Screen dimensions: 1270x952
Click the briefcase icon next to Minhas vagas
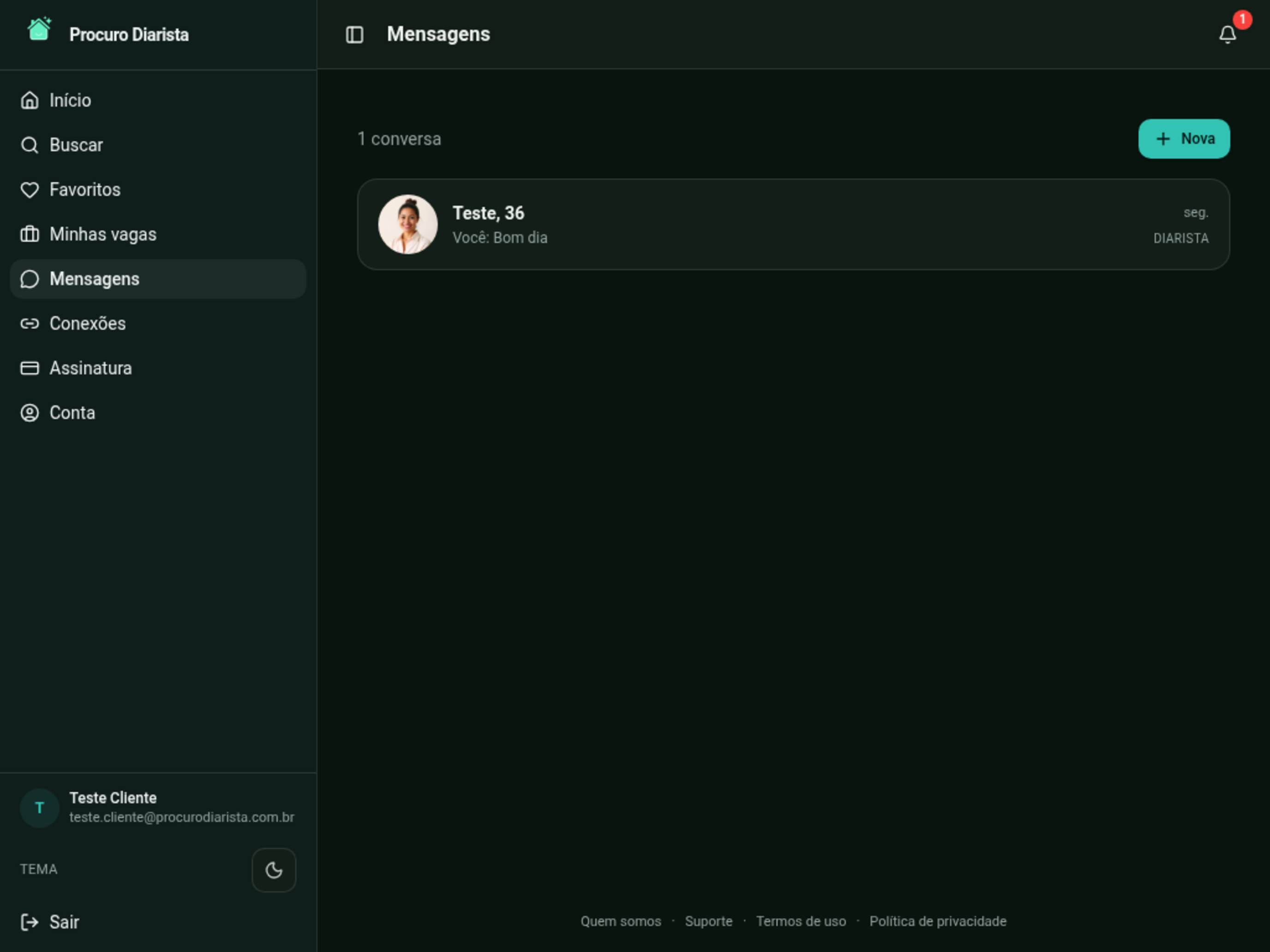[x=30, y=234]
